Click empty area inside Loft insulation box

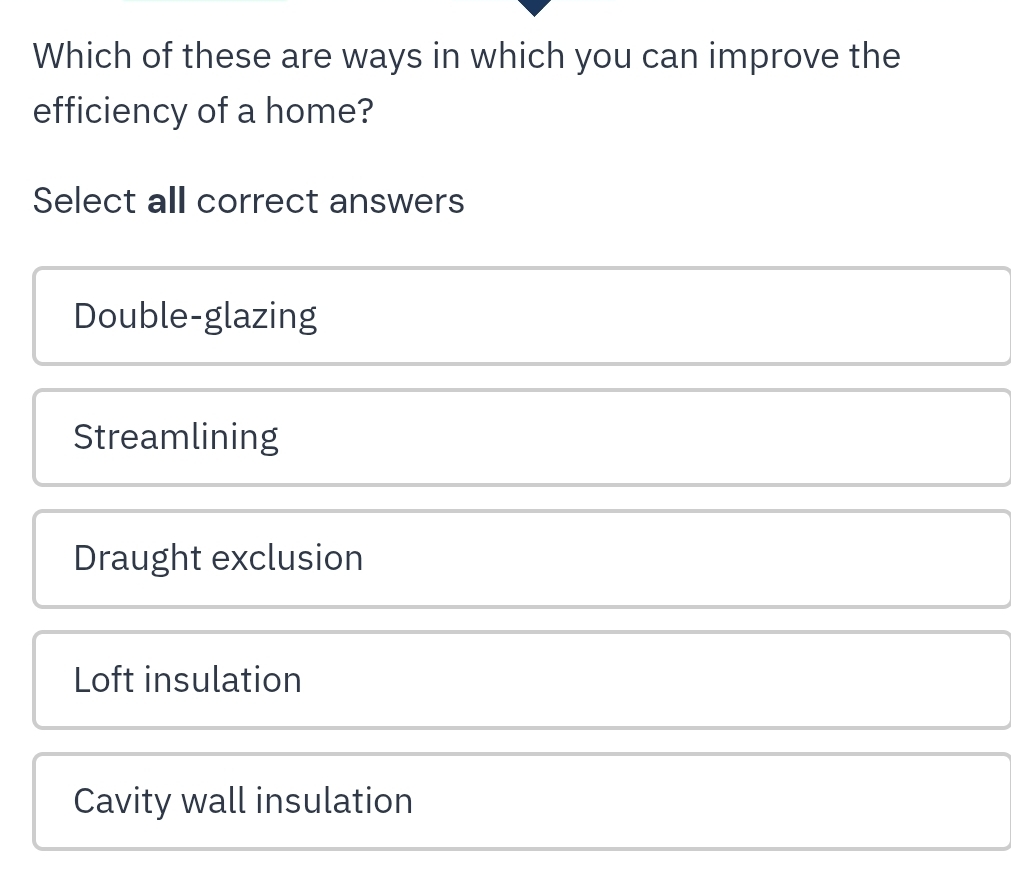[656, 680]
